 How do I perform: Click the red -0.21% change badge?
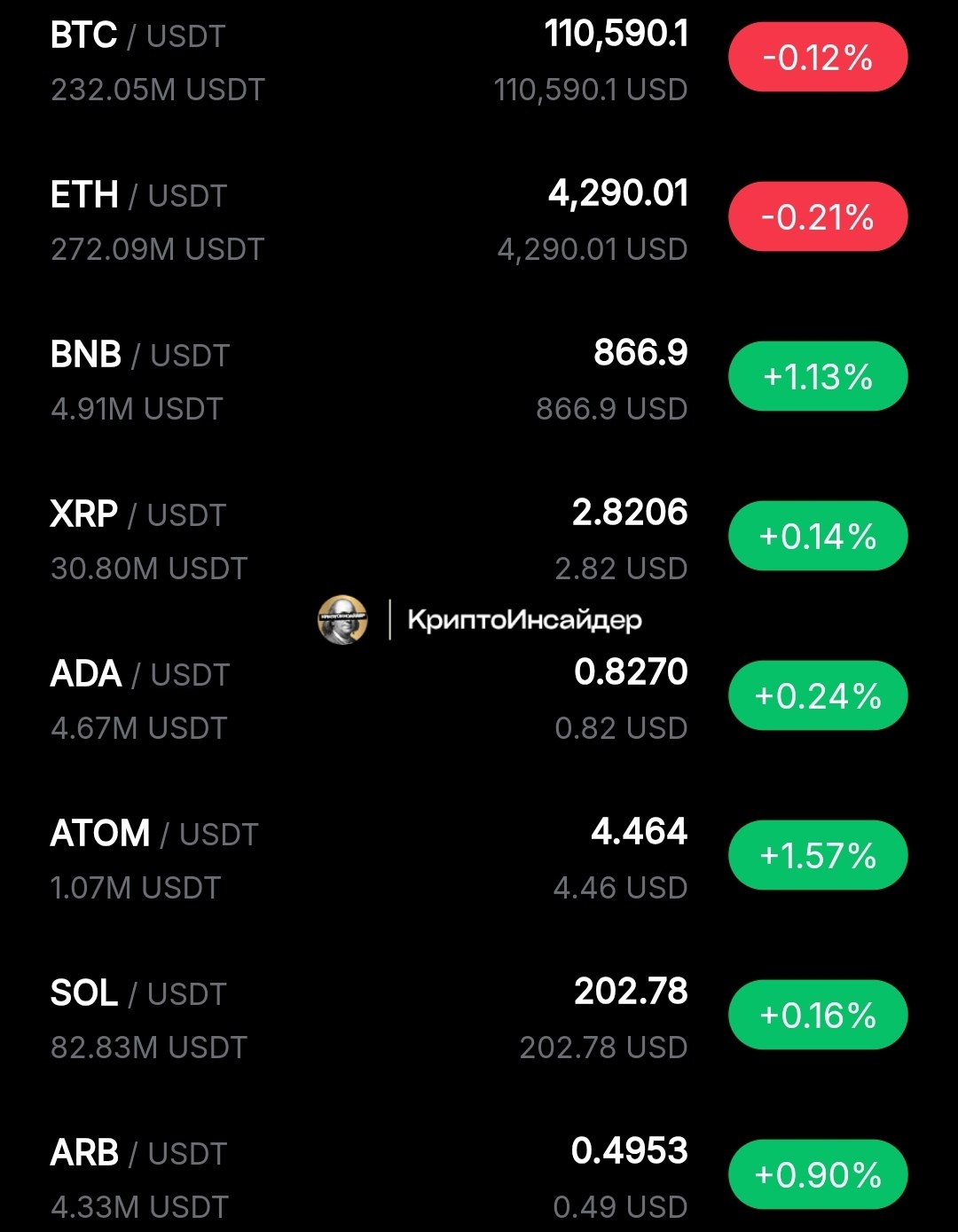[818, 217]
